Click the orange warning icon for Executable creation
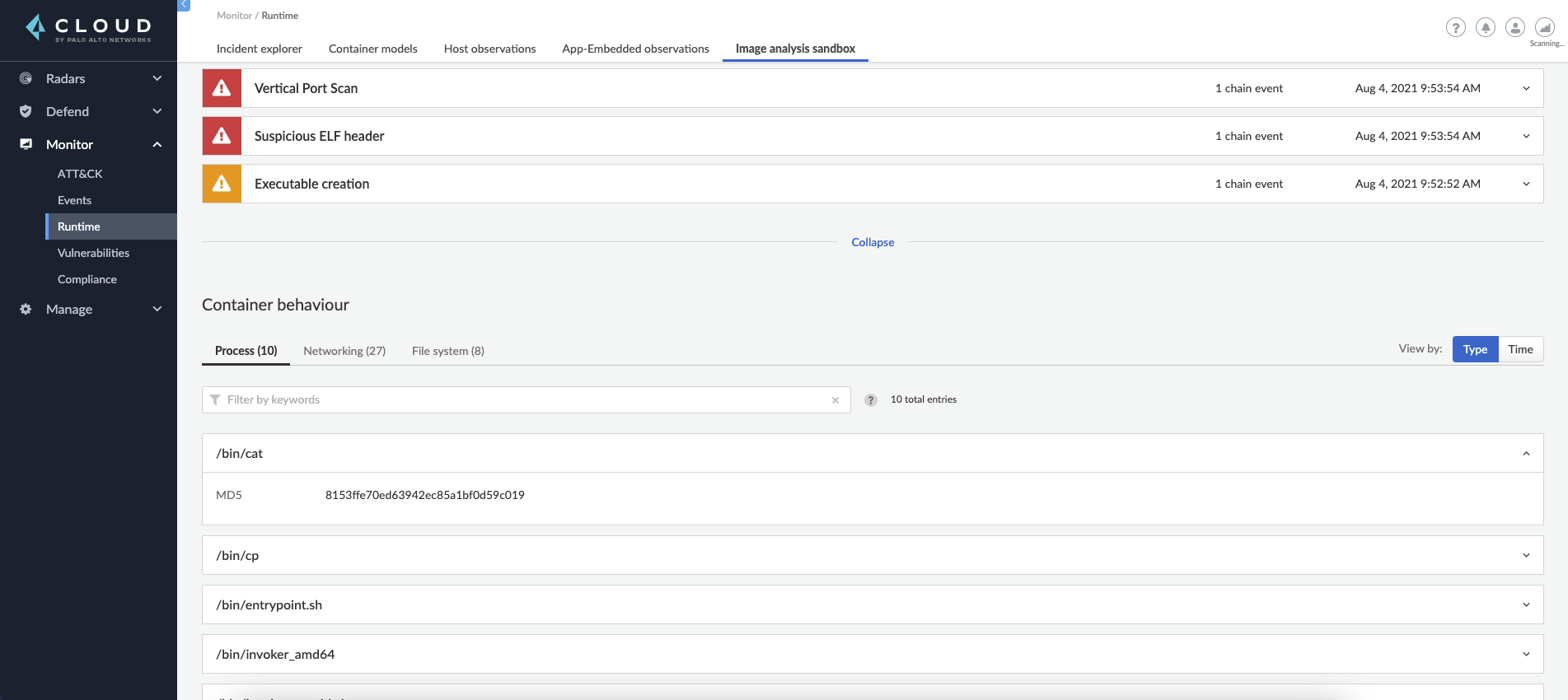Viewport: 1568px width, 700px height. click(222, 184)
